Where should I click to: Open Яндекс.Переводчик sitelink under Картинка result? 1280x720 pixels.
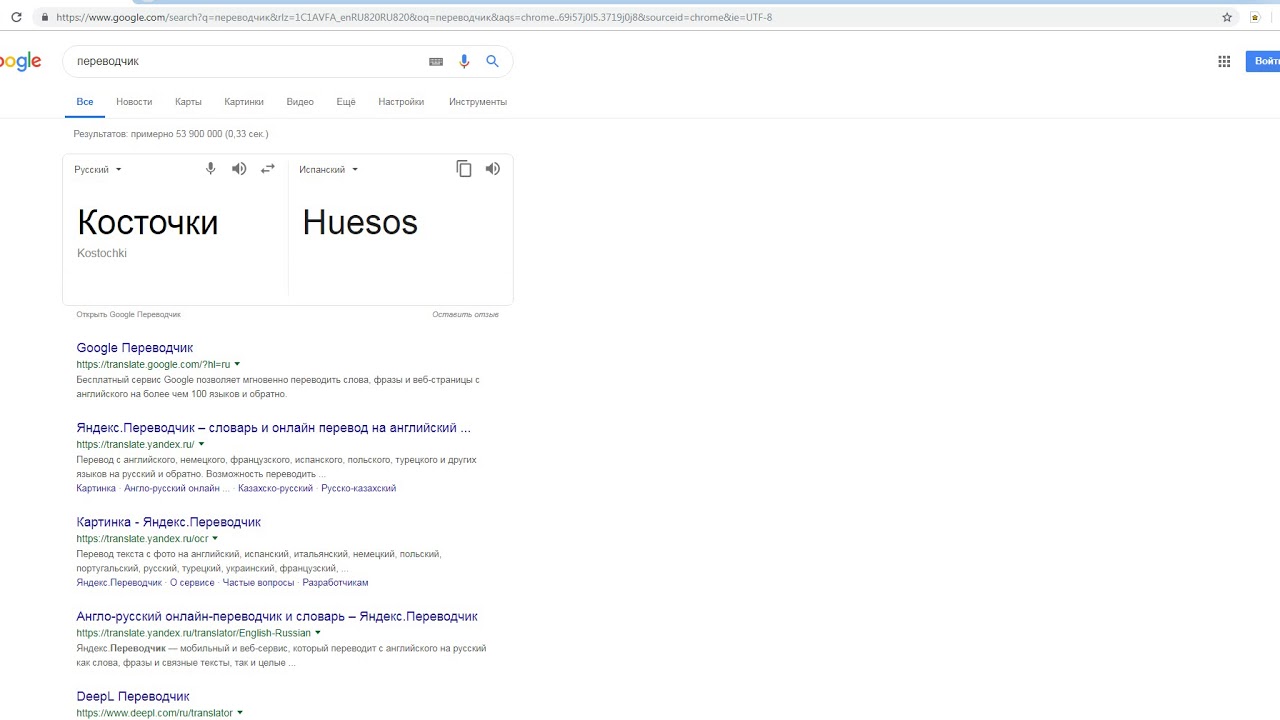click(119, 582)
